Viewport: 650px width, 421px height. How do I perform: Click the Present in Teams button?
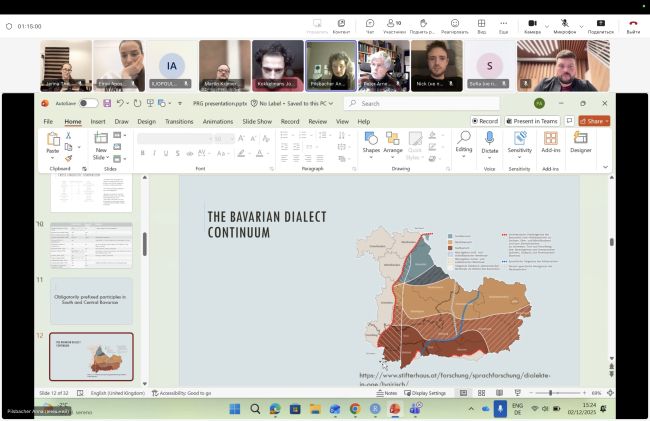[x=533, y=121]
